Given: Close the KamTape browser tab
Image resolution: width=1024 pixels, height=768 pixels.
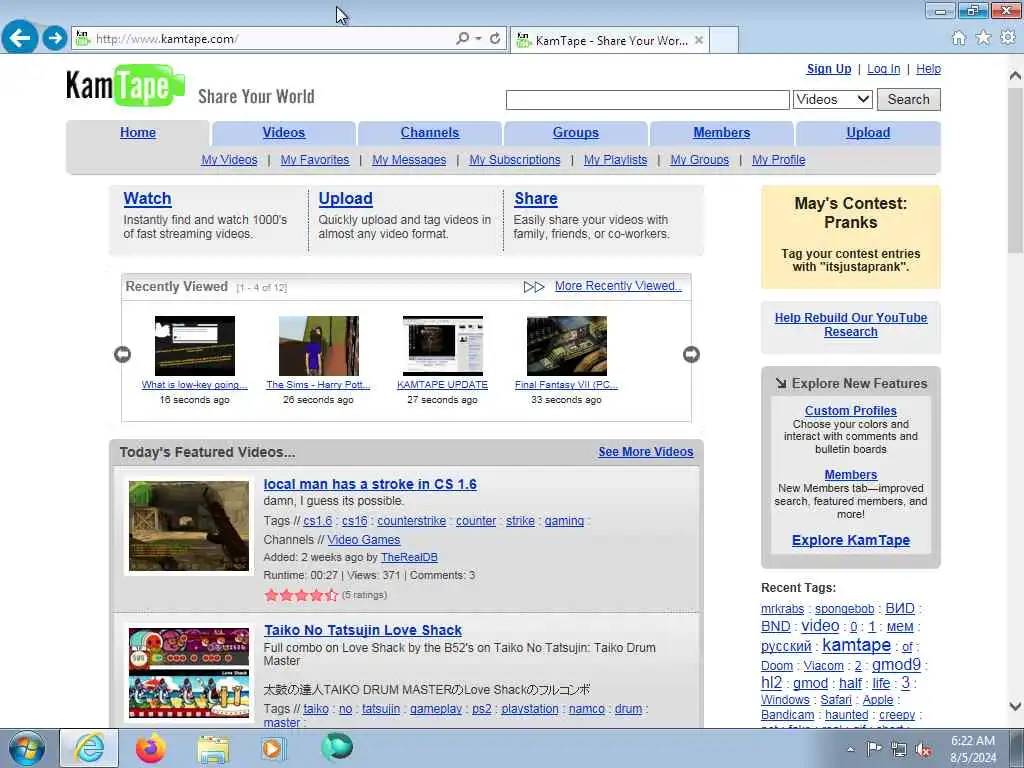Looking at the screenshot, I should coord(699,40).
